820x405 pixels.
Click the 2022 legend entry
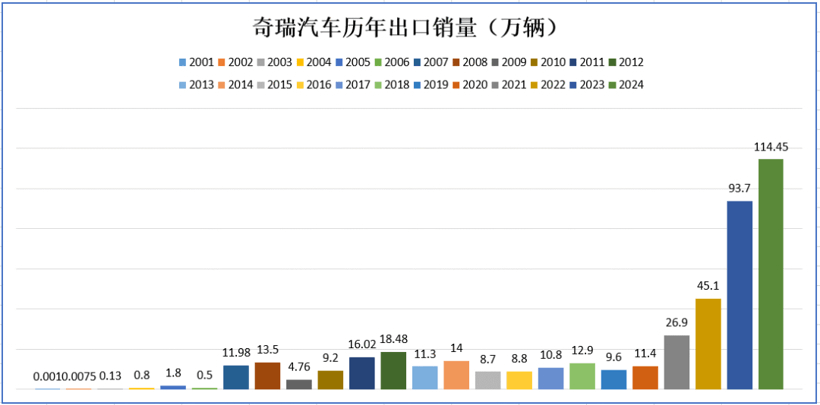(548, 85)
